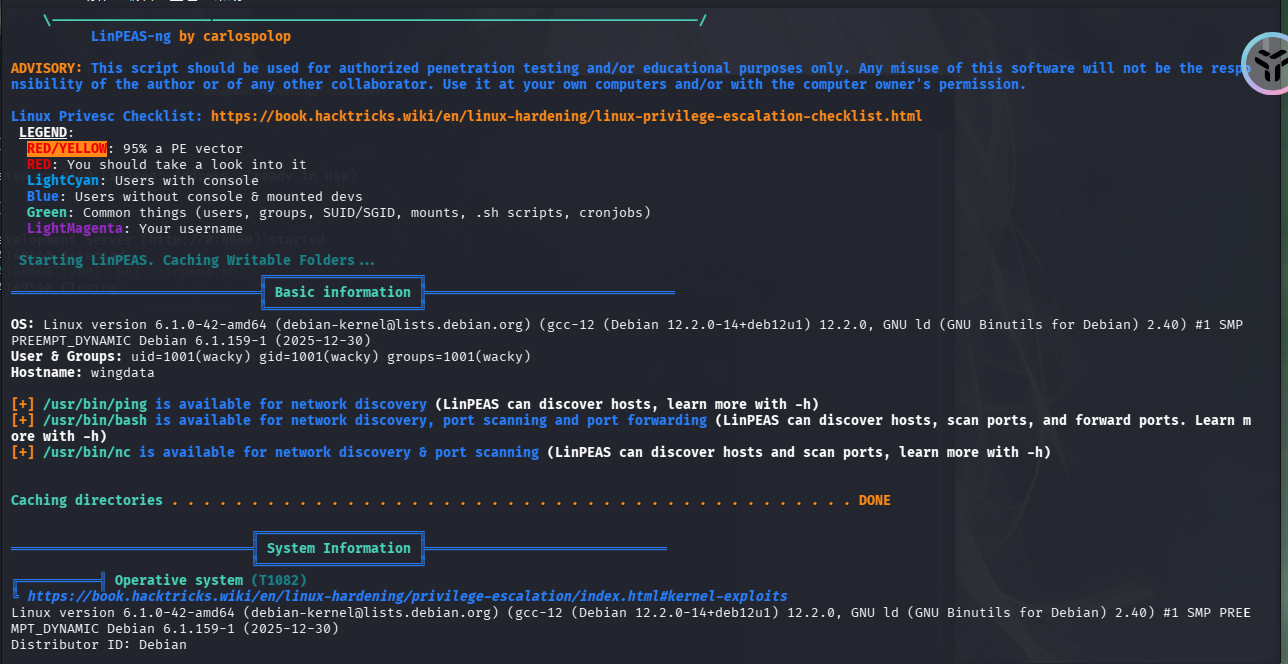The height and width of the screenshot is (664, 1288).
Task: Click the LinPEAS-ng title text
Action: 131,36
